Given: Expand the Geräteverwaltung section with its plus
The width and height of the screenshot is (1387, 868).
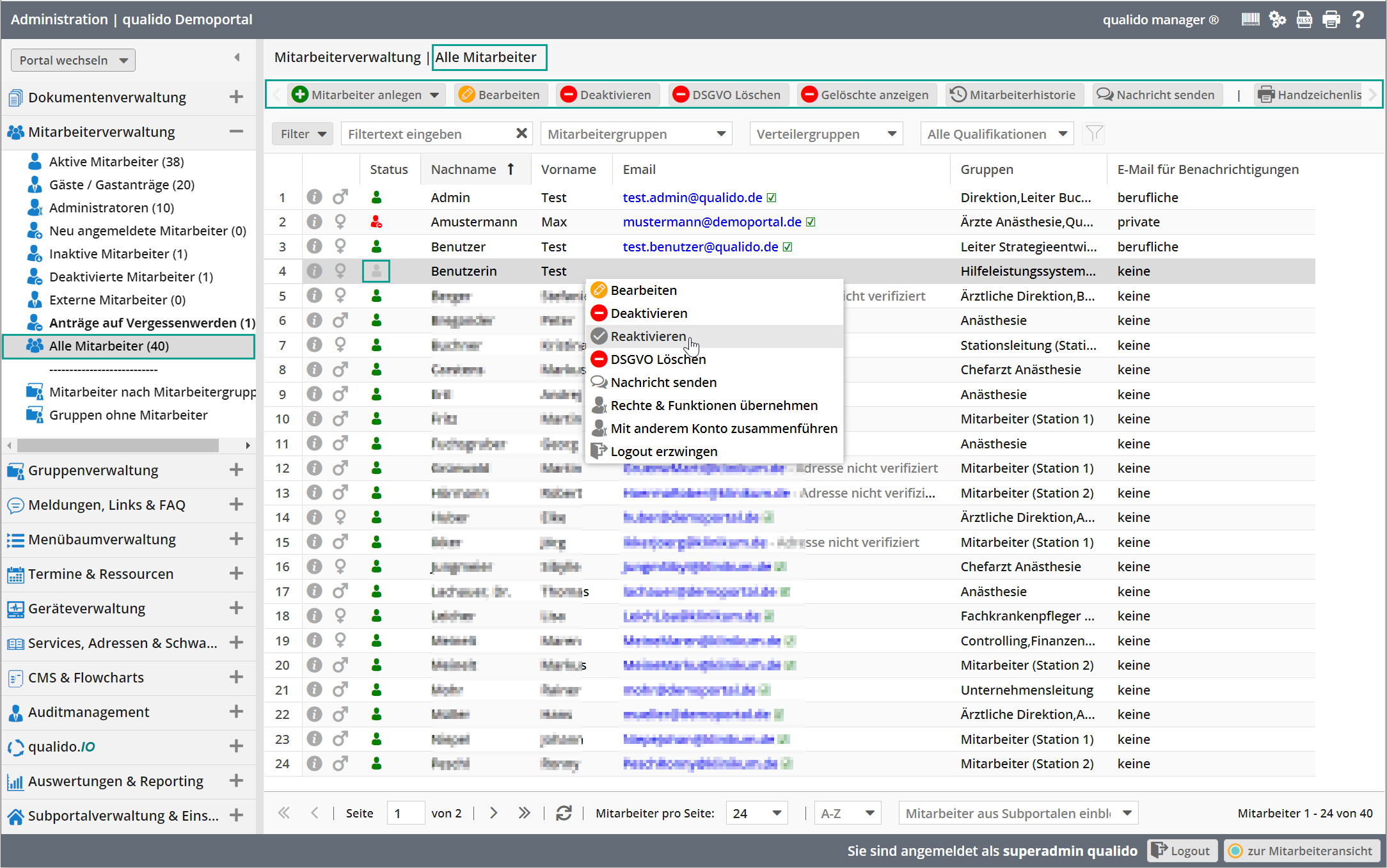Looking at the screenshot, I should [236, 608].
